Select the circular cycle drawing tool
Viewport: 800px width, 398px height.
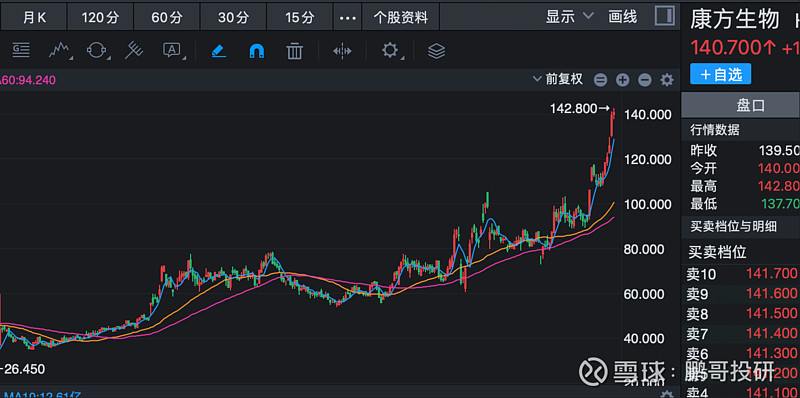click(x=97, y=51)
